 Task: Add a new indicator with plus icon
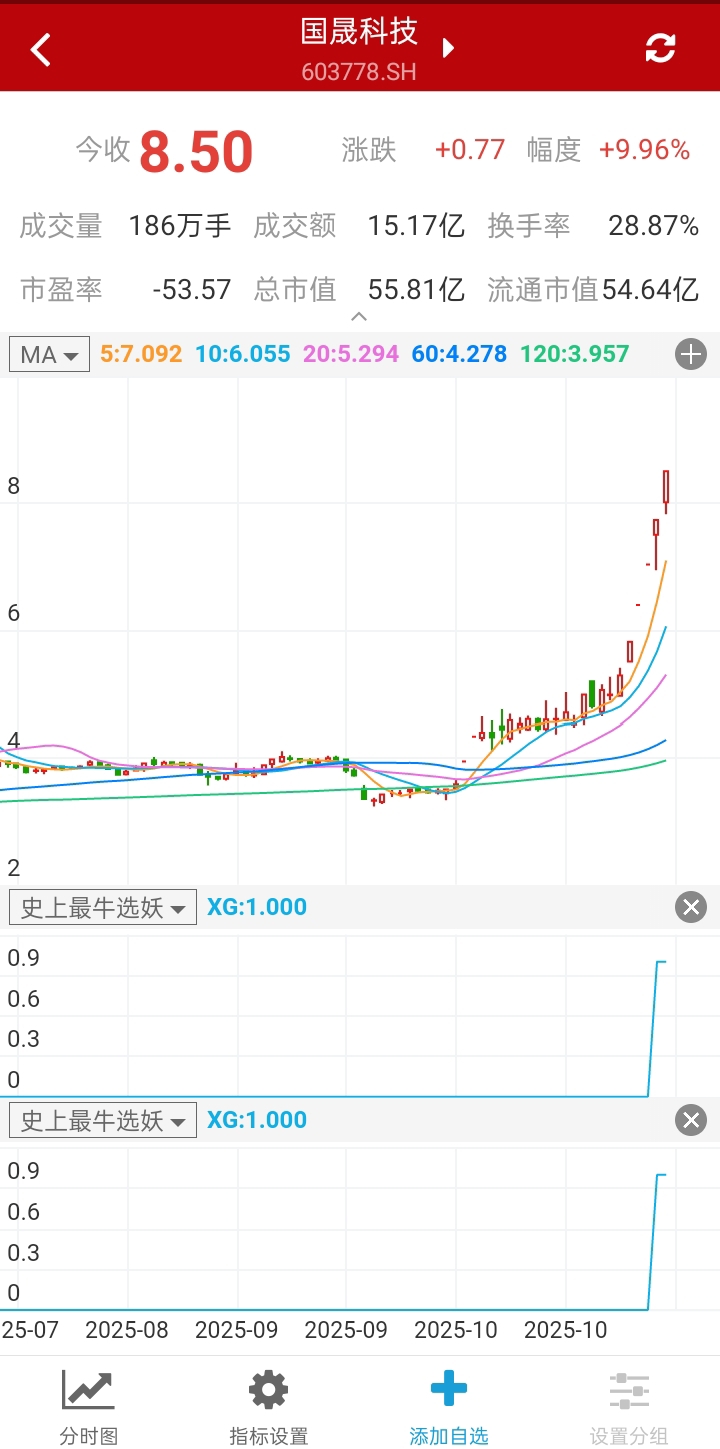click(x=691, y=354)
